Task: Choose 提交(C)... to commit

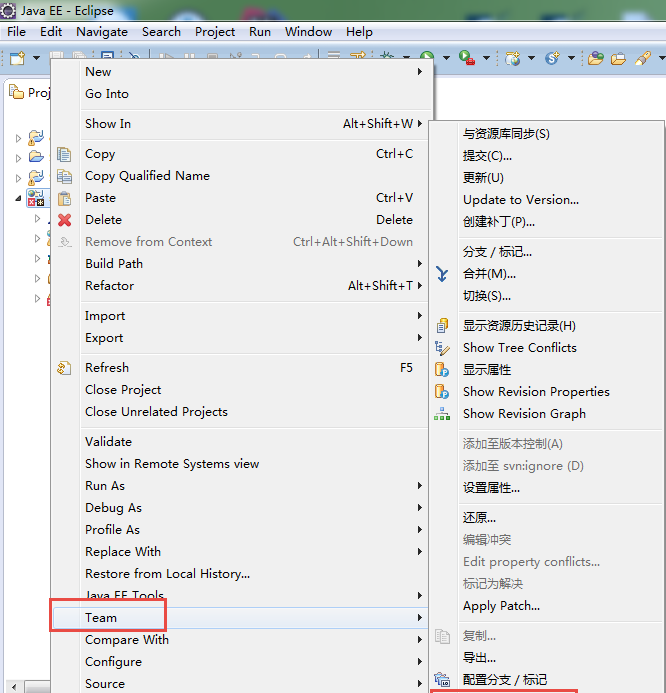Action: [x=547, y=156]
